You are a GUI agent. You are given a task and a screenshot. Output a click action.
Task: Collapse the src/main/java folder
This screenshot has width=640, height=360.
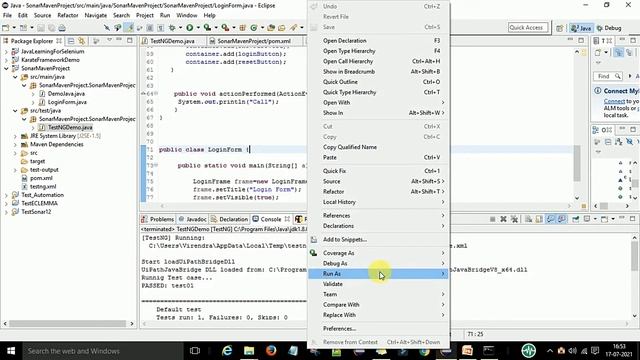15,77
